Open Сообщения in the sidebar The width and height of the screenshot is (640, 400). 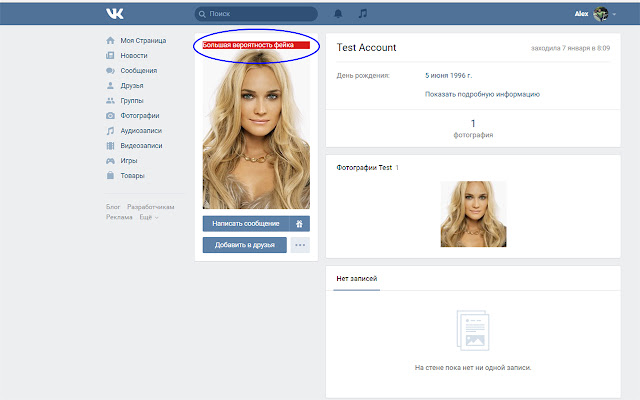click(139, 71)
